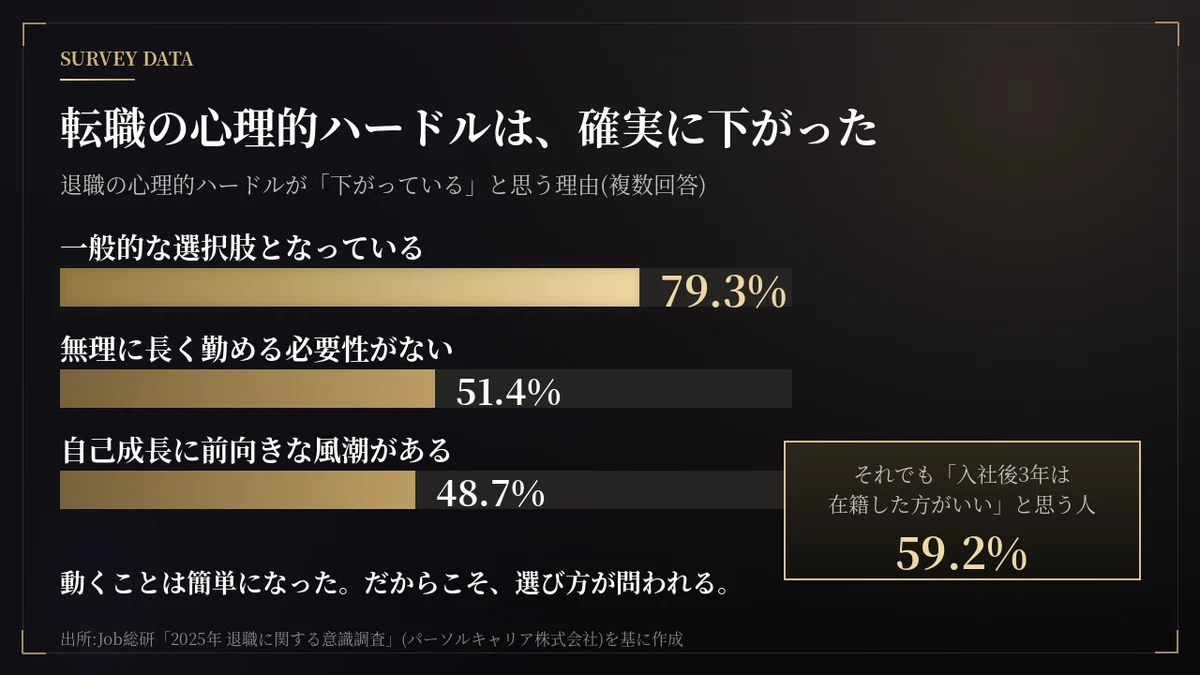This screenshot has width=1200, height=675.
Task: Click the subtitle mentioning 複数回答
Action: 383,186
